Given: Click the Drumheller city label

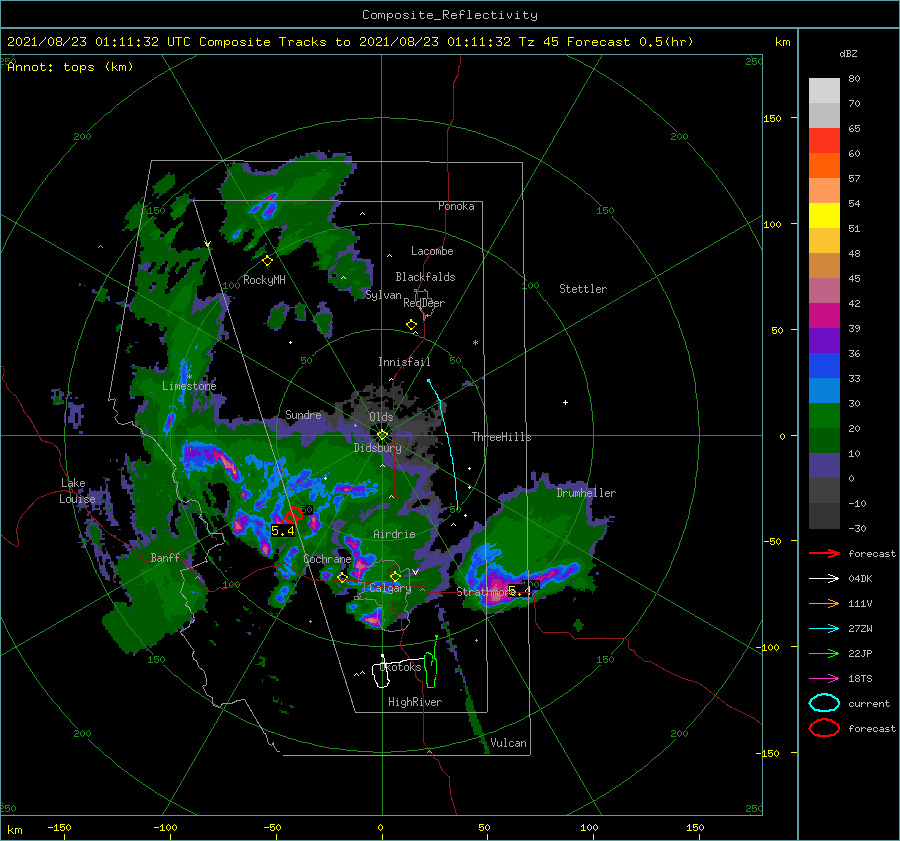Looking at the screenshot, I should pos(586,493).
